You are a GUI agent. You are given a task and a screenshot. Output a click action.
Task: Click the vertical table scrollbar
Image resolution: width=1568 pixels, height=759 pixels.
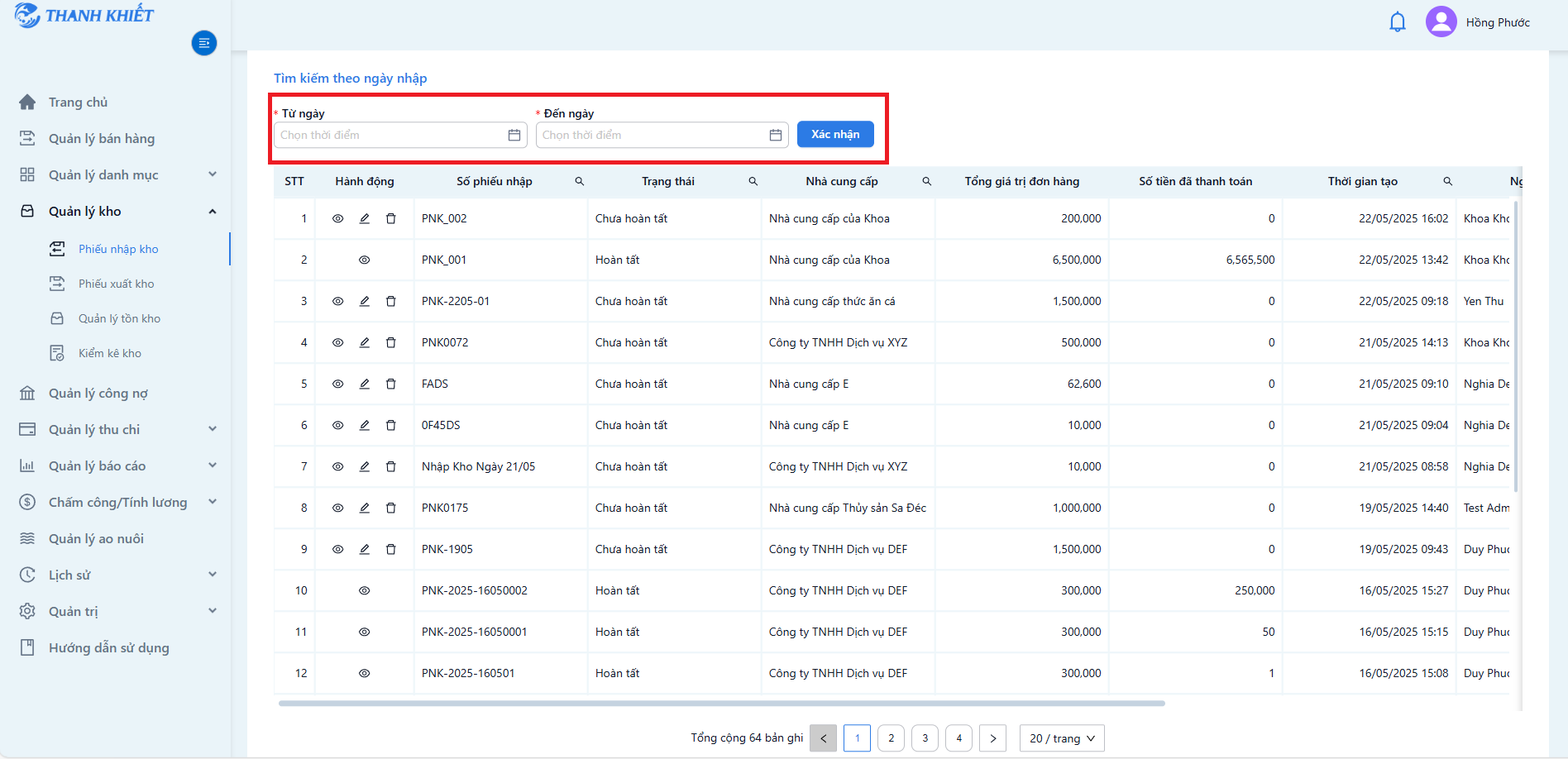[x=1516, y=347]
